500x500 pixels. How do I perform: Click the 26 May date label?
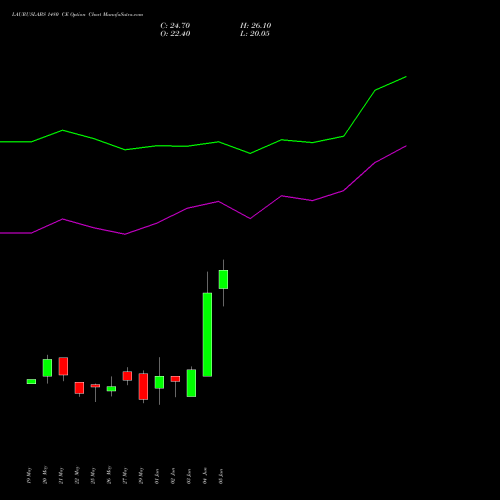point(109,475)
